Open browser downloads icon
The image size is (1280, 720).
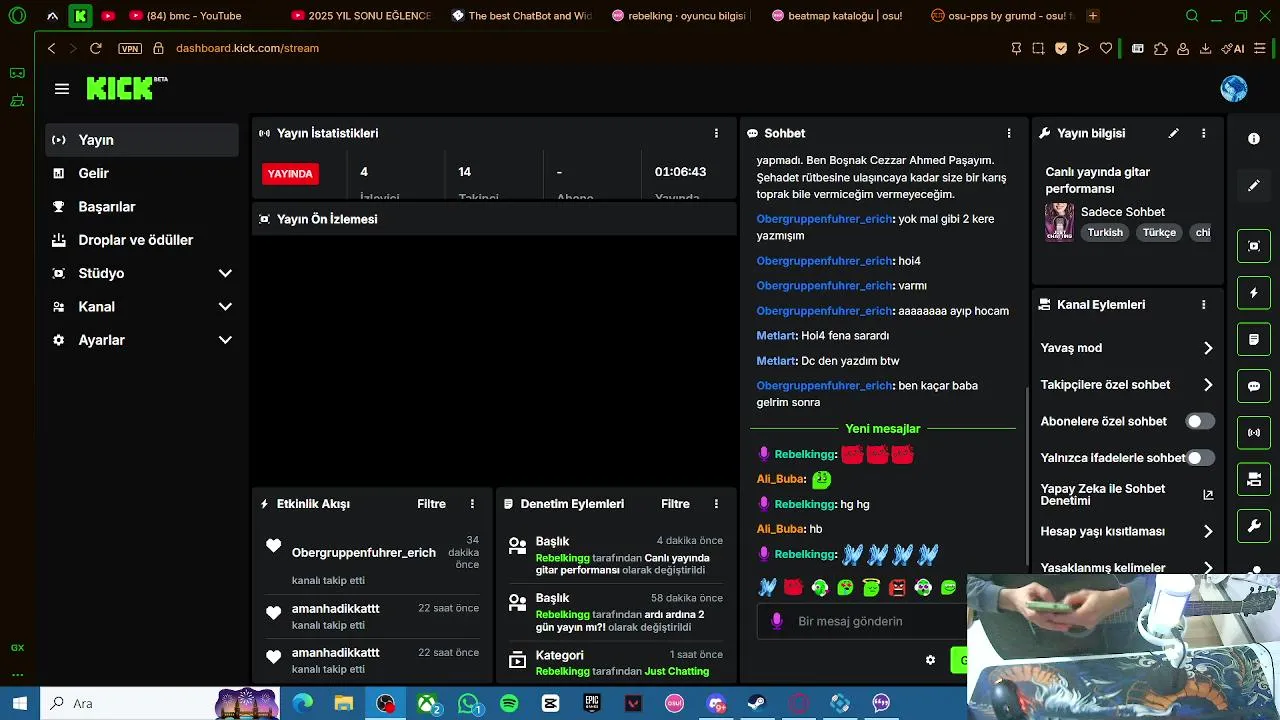coord(1206,48)
